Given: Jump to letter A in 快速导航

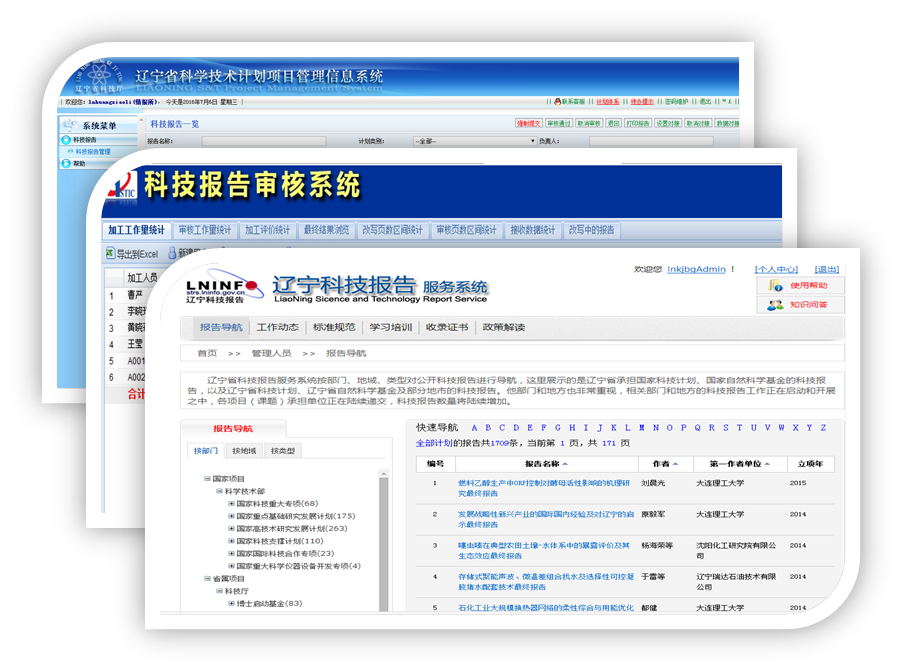Looking at the screenshot, I should (x=474, y=428).
